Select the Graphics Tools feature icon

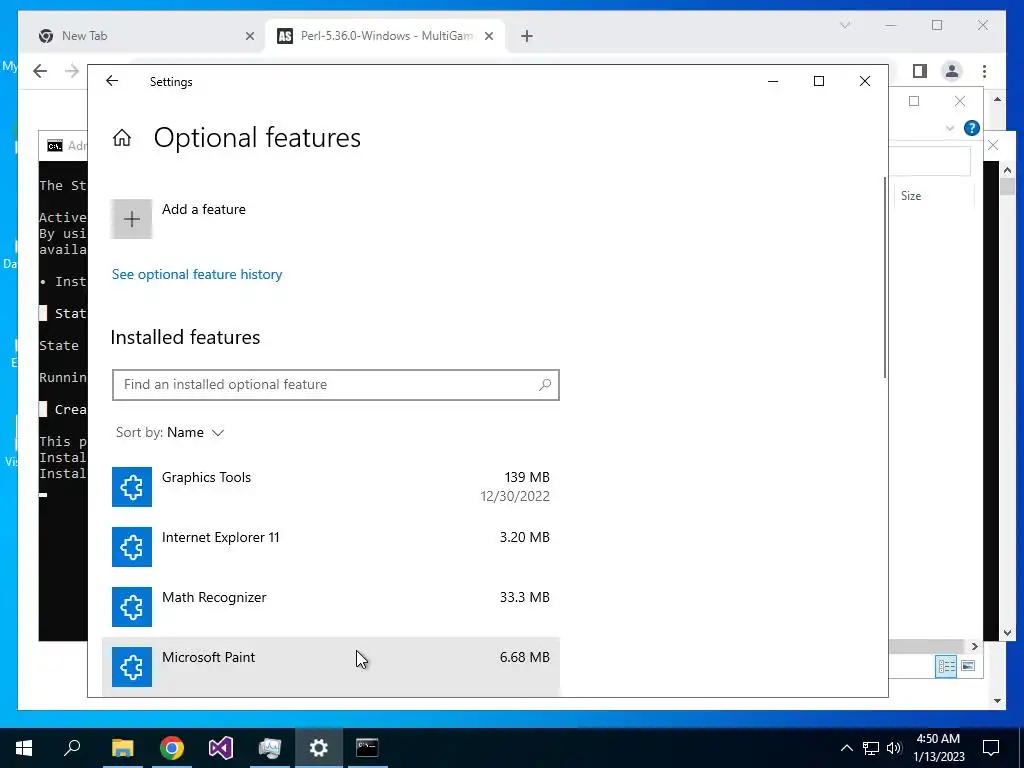coord(132,487)
